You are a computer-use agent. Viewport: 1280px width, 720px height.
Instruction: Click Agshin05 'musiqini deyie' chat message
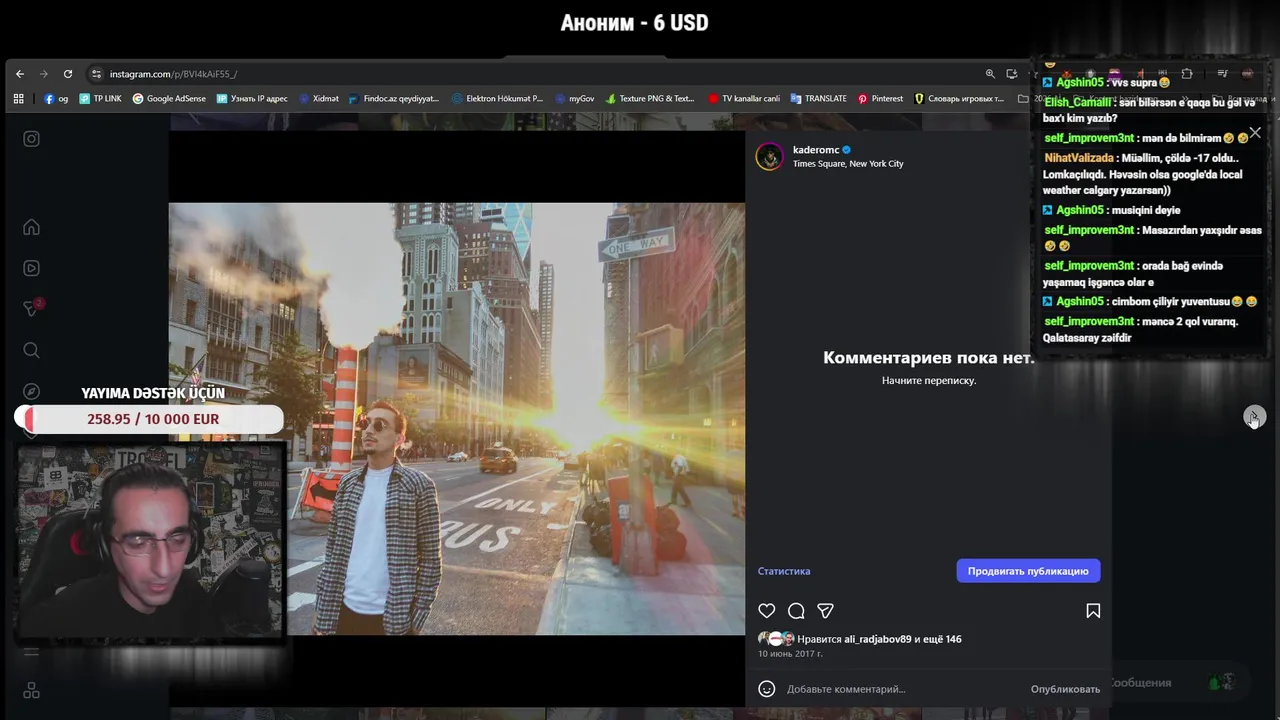1112,210
